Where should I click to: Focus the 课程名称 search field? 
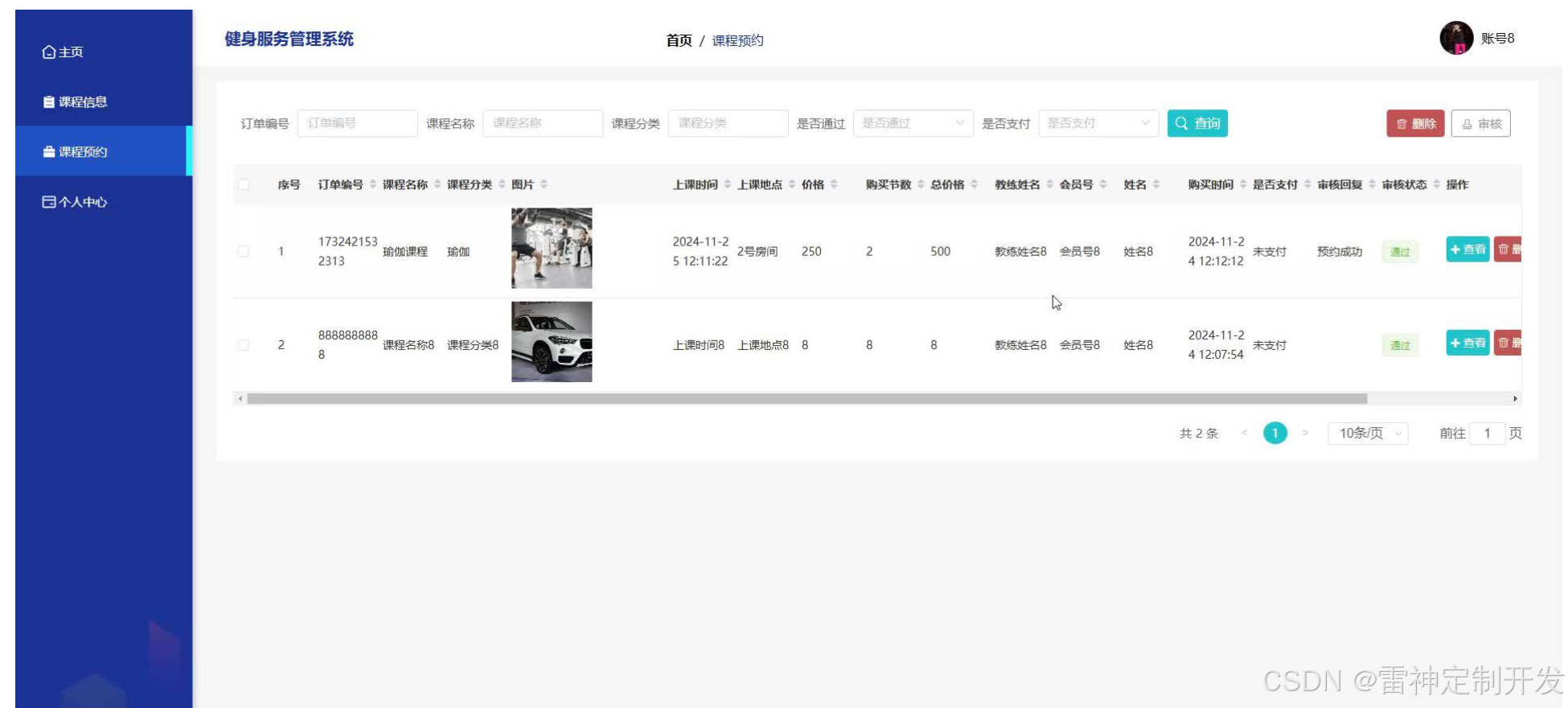[x=543, y=123]
